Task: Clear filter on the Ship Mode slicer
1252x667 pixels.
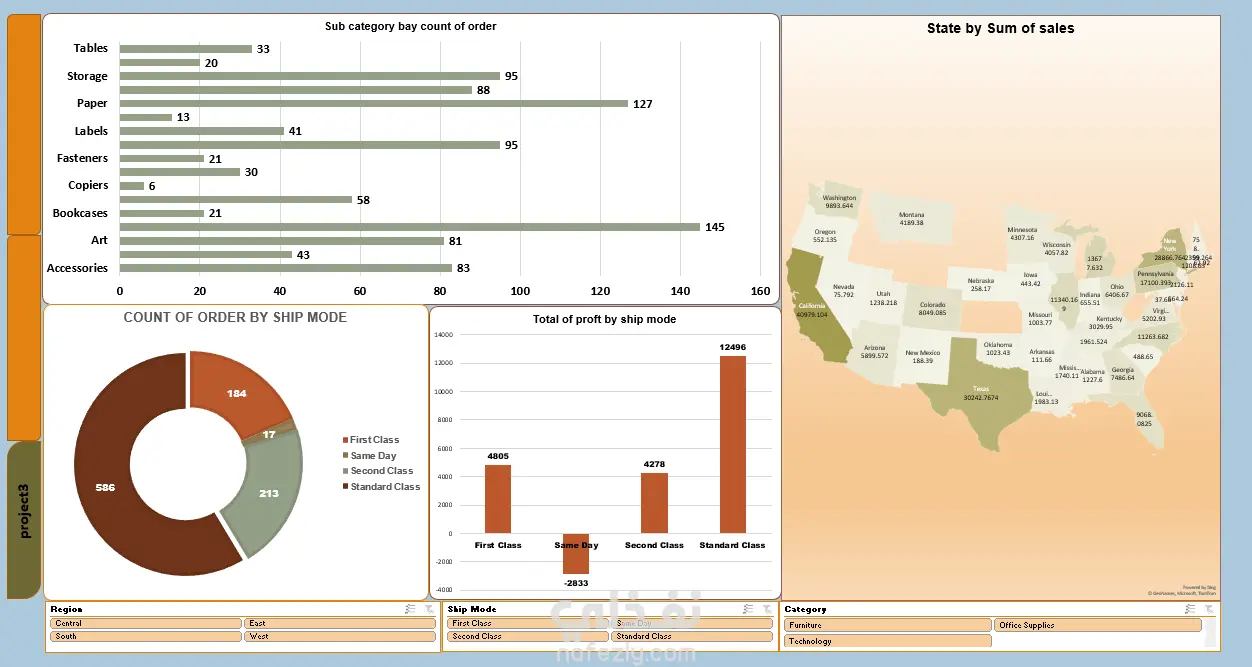Action: (767, 609)
